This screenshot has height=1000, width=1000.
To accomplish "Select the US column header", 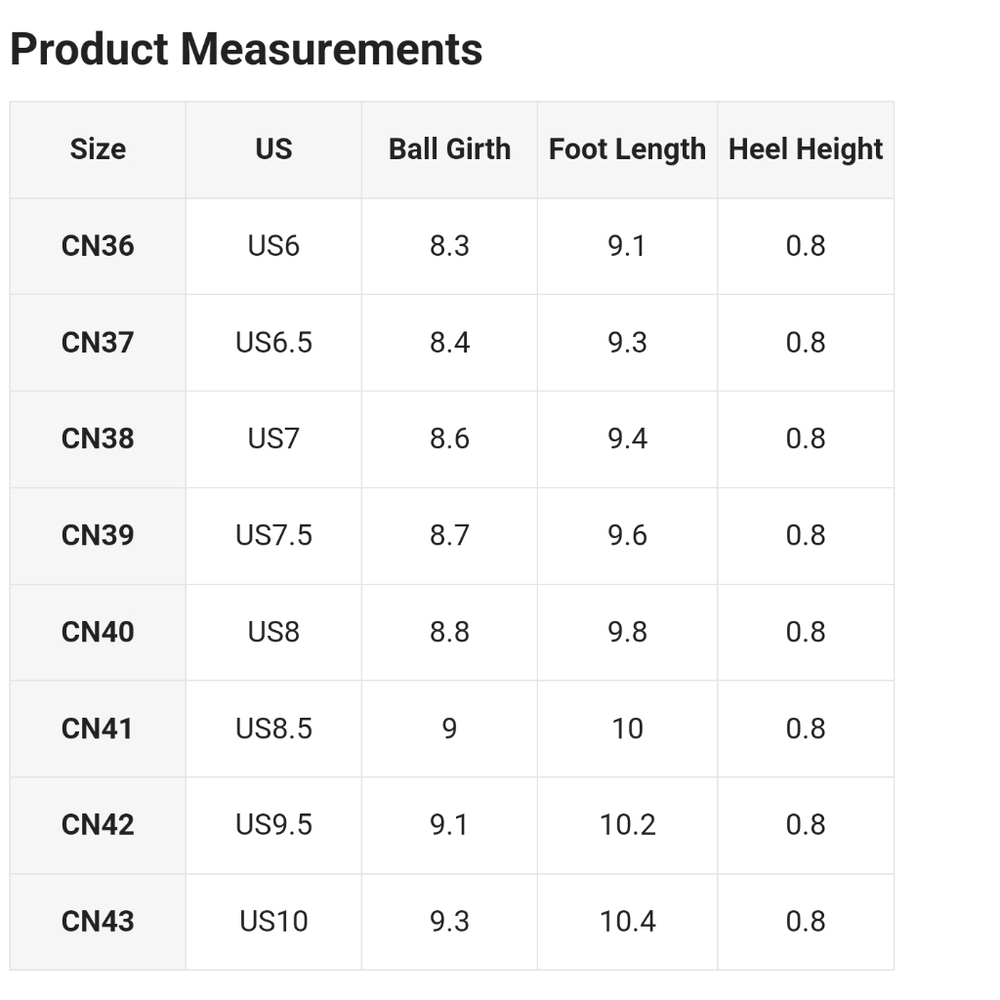I will click(x=274, y=150).
